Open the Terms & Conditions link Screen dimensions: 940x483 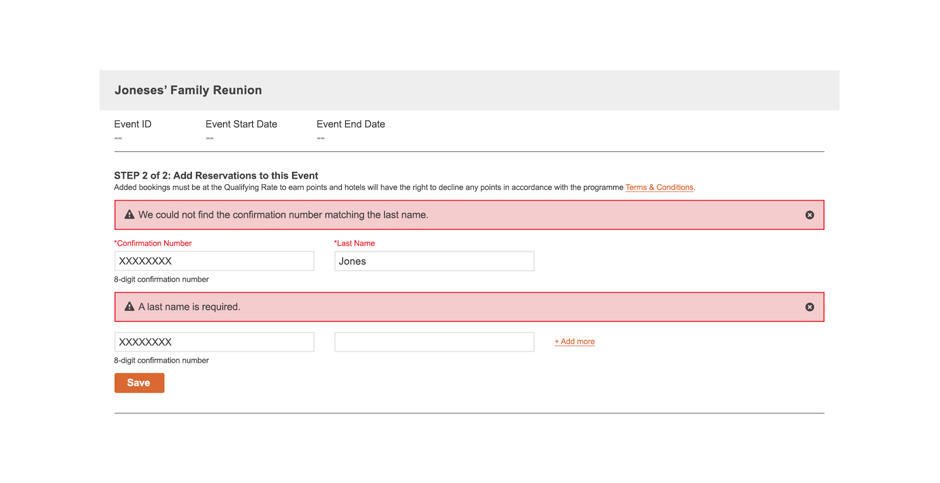coord(659,188)
